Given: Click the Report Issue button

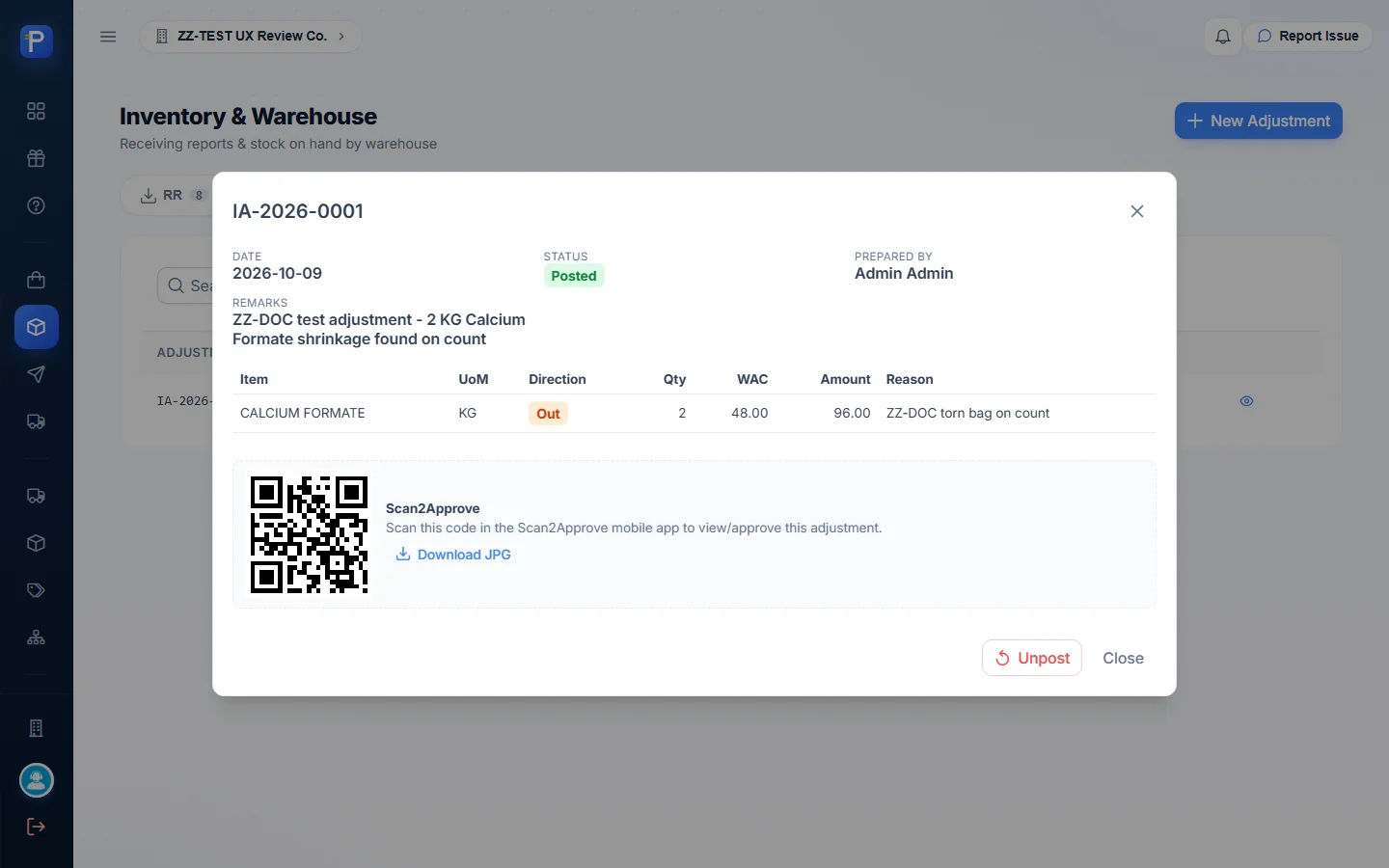Looking at the screenshot, I should click(x=1308, y=37).
